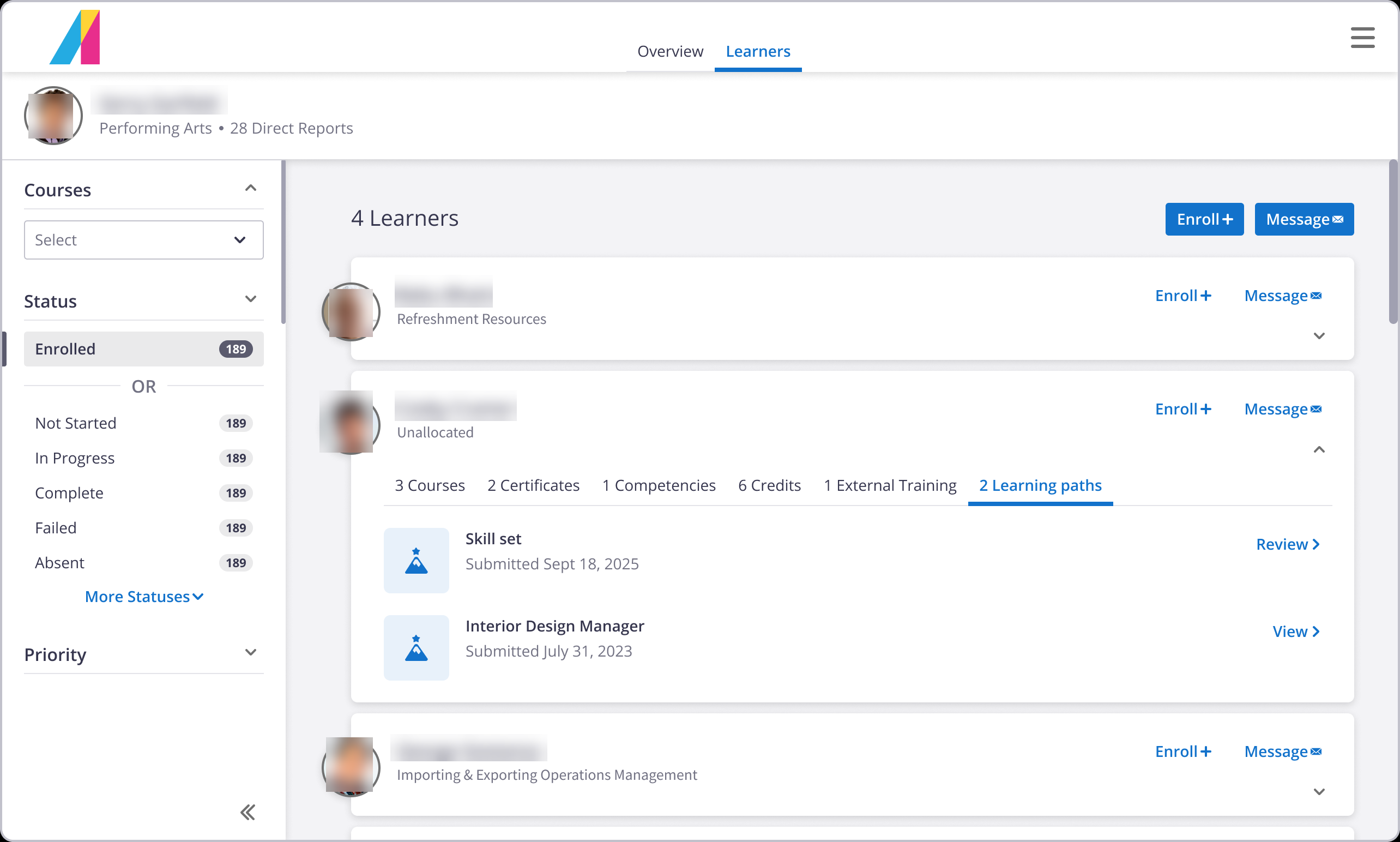The width and height of the screenshot is (1400, 842).
Task: Open the 6 Credits tab
Action: click(769, 485)
